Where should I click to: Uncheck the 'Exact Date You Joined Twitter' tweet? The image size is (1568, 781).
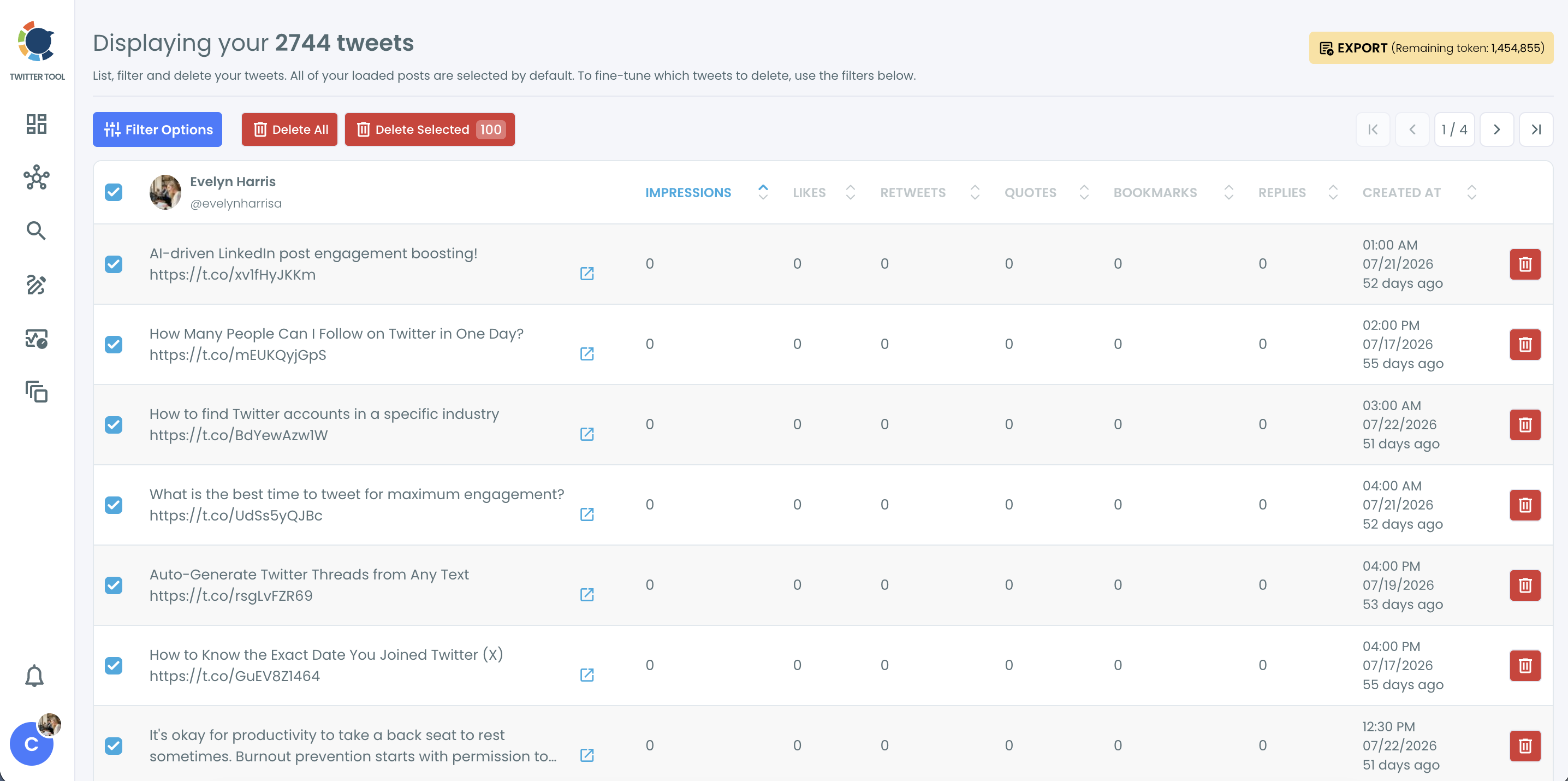click(x=113, y=666)
